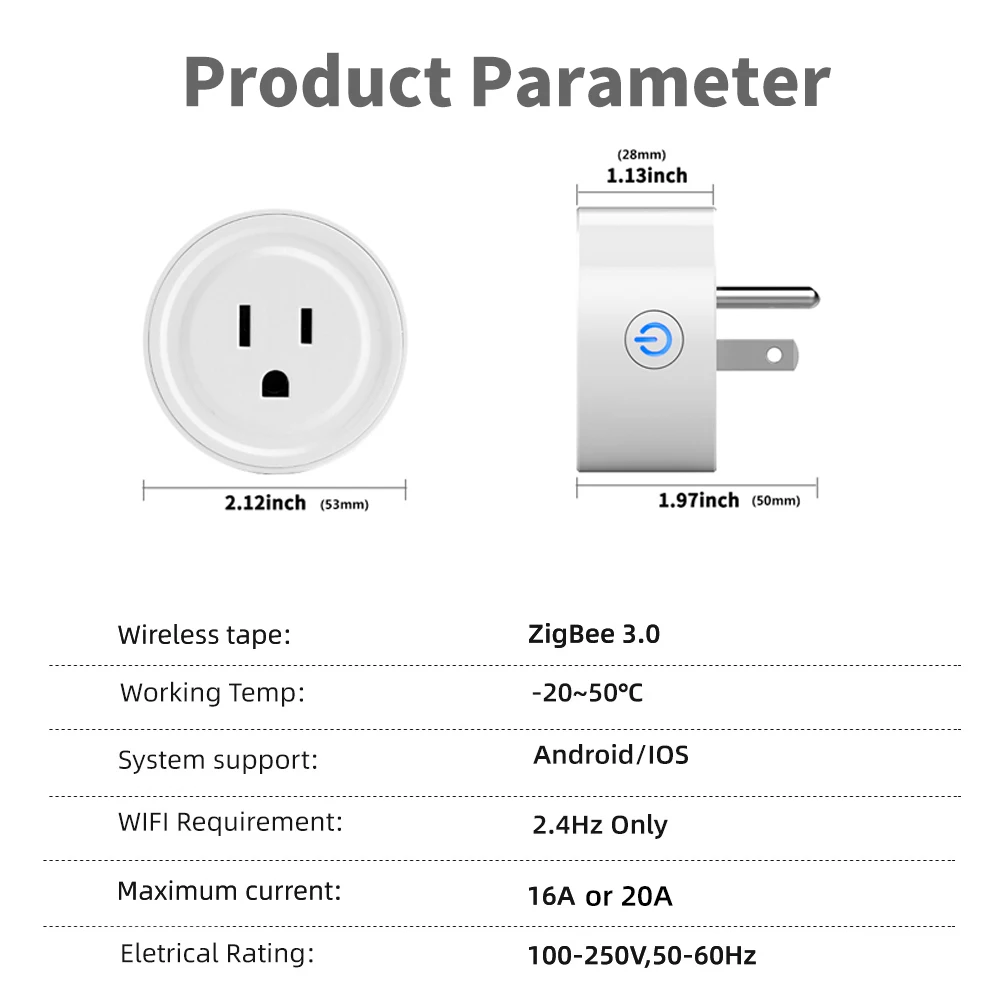Viewport: 1000px width, 1000px height.
Task: Click the flat blade prong with hole
Action: pyautogui.click(x=757, y=355)
